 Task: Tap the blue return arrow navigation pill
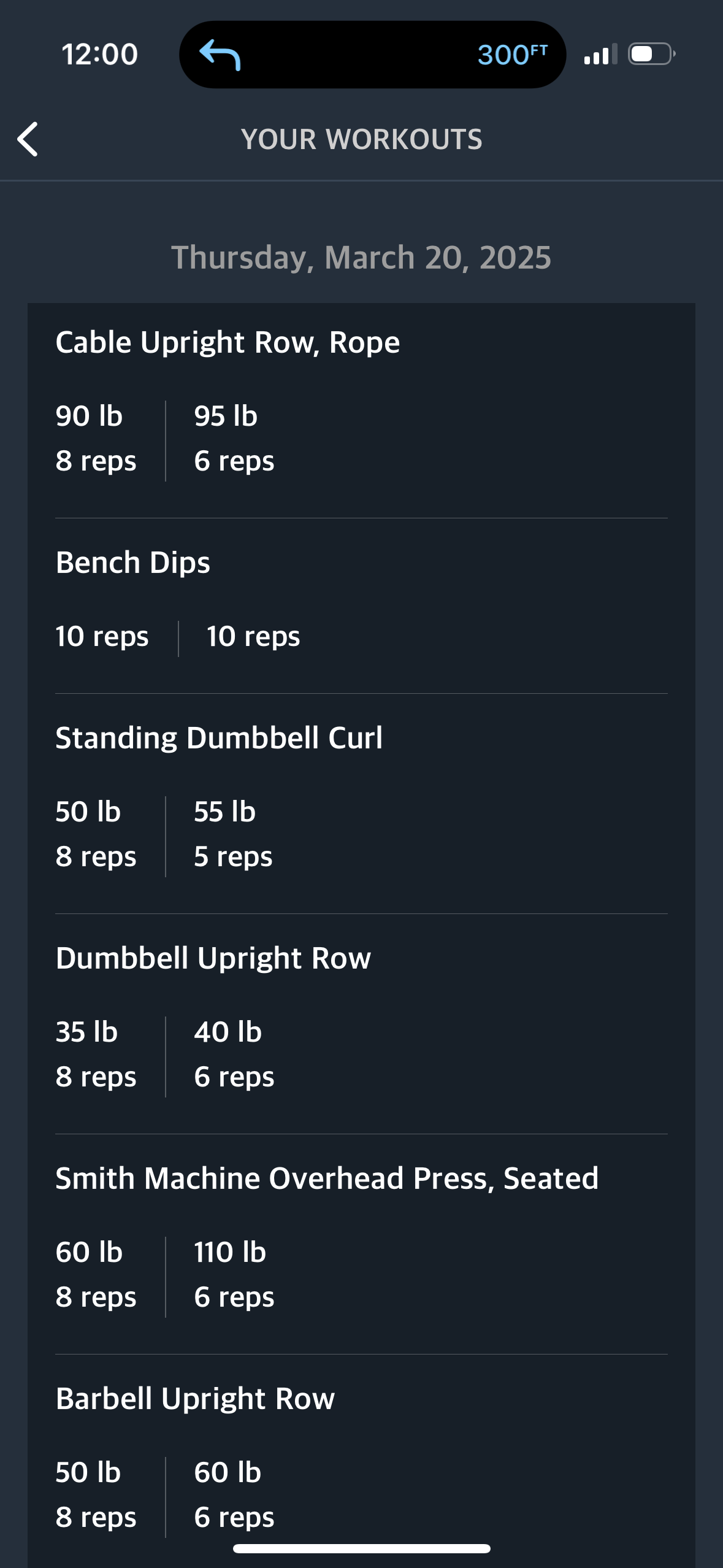click(220, 55)
